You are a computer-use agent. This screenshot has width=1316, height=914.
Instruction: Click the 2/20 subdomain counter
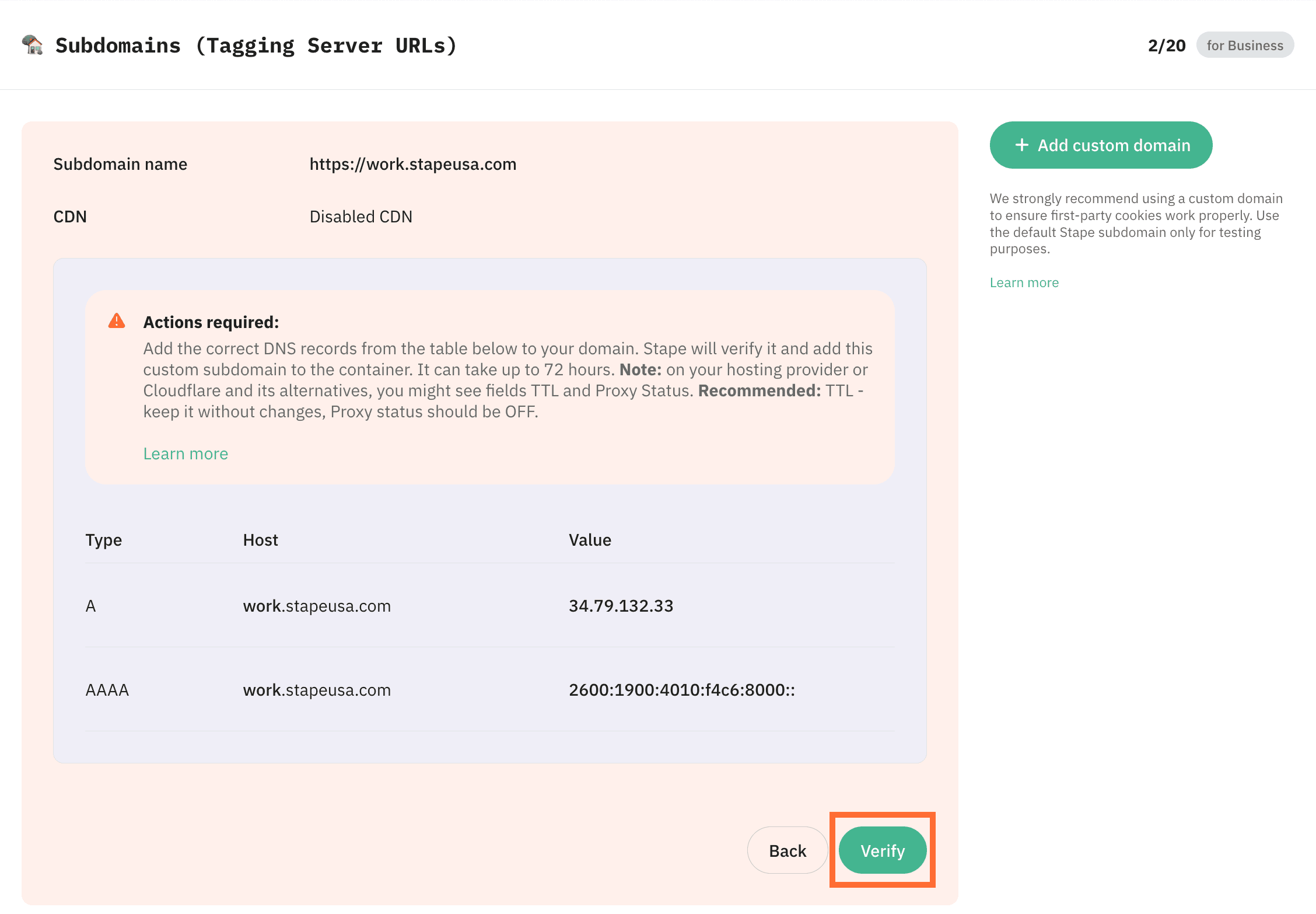pos(1166,46)
